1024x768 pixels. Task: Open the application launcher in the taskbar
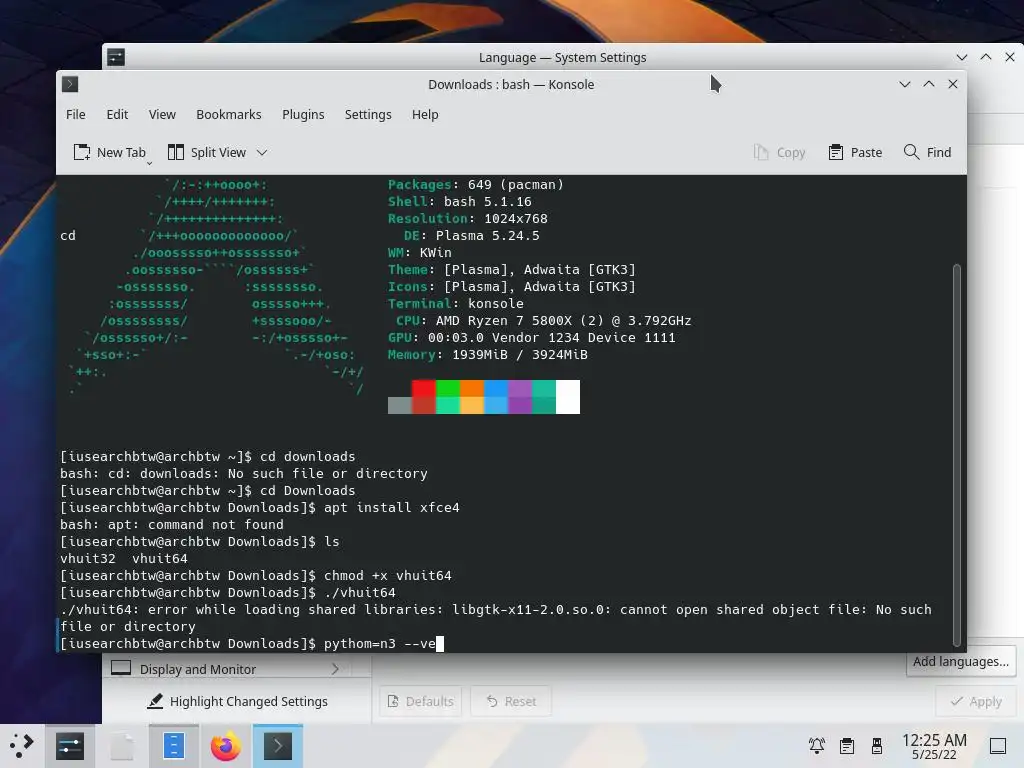point(22,746)
